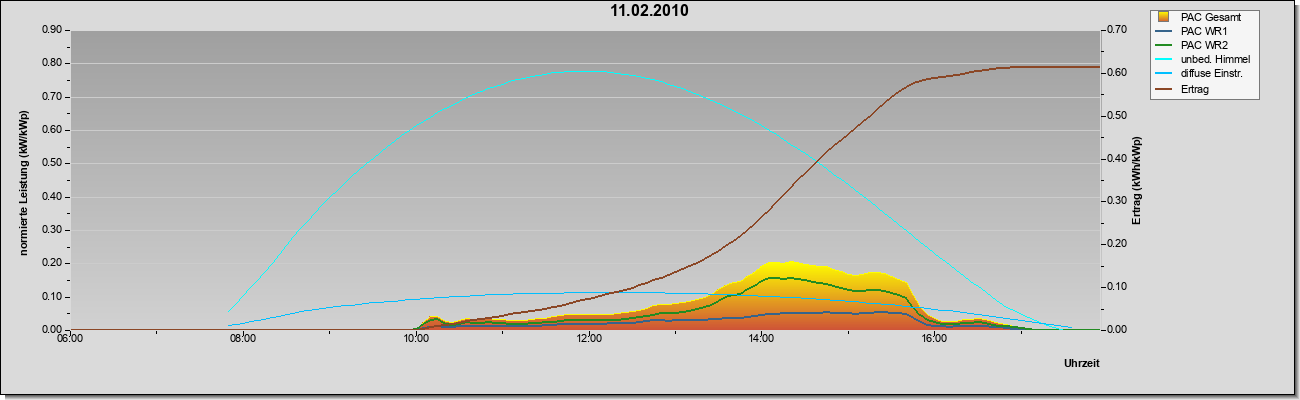Click the chart title 11.02.2010
Viewport: 1300px width, 400px height.
click(649, 11)
